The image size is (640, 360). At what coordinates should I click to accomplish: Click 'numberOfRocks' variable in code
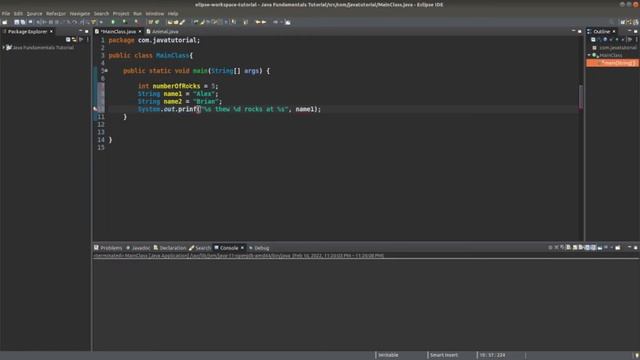176,86
